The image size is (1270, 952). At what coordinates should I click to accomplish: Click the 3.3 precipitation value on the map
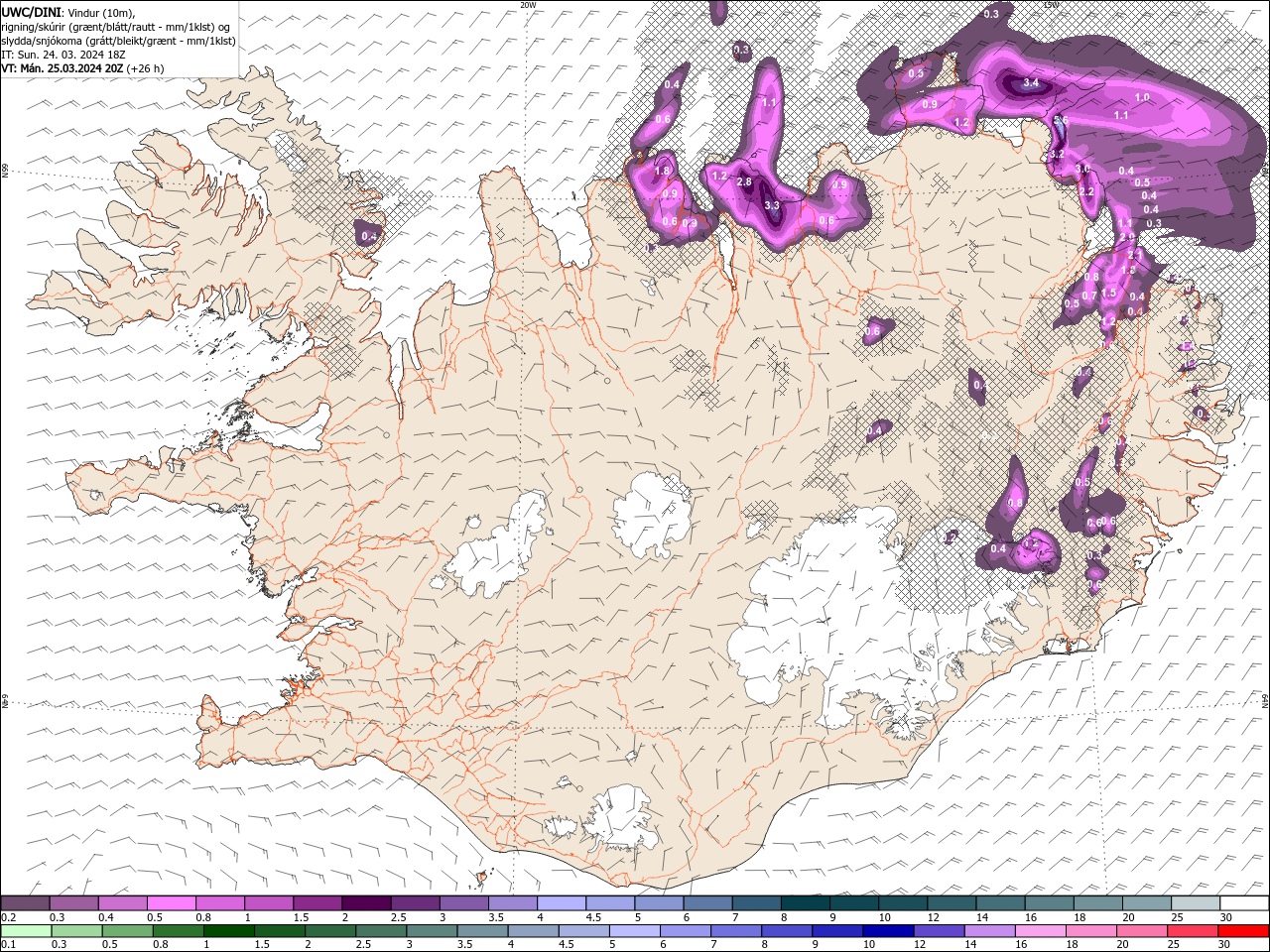pyautogui.click(x=772, y=205)
